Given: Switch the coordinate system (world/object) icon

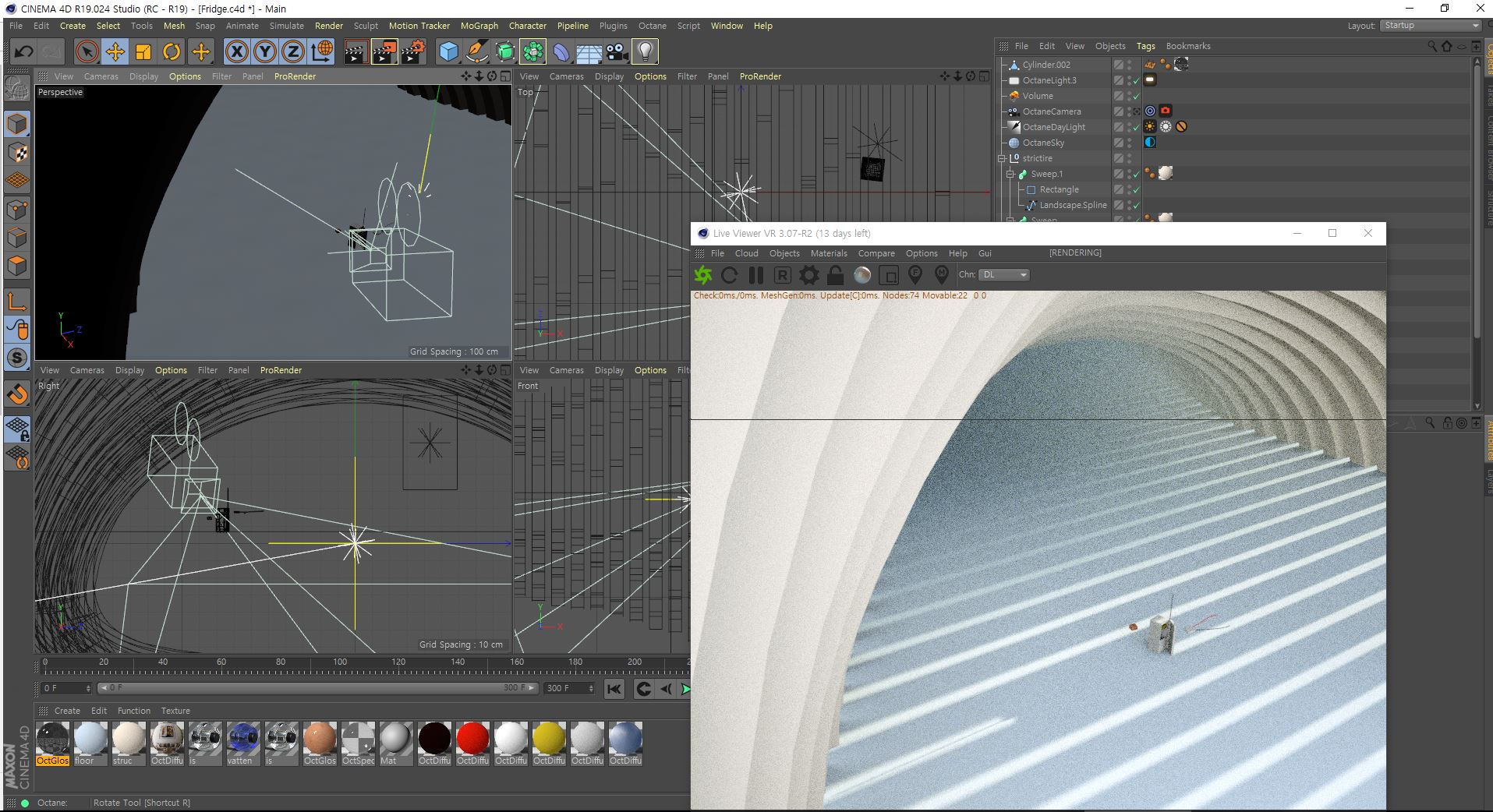Looking at the screenshot, I should [321, 52].
